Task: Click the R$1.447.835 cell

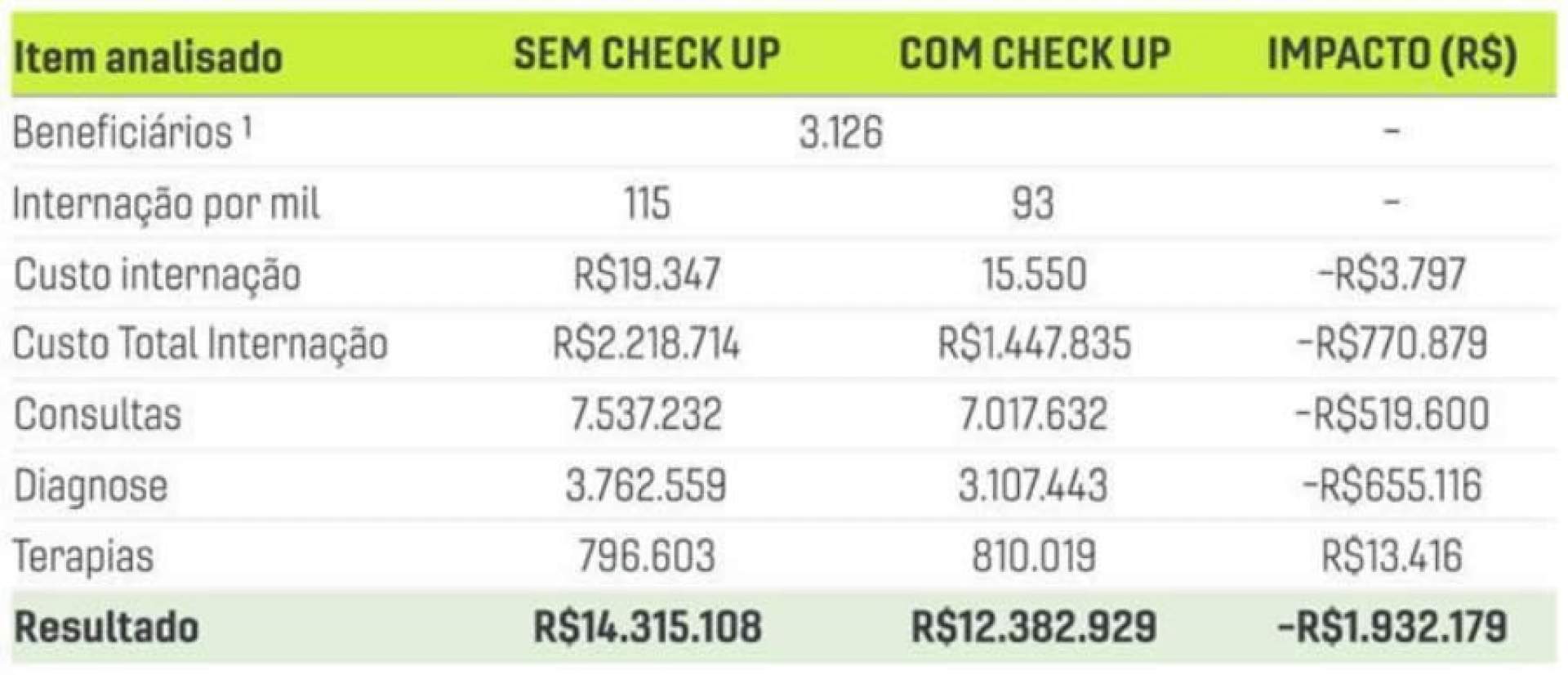Action: pyautogui.click(x=1034, y=344)
